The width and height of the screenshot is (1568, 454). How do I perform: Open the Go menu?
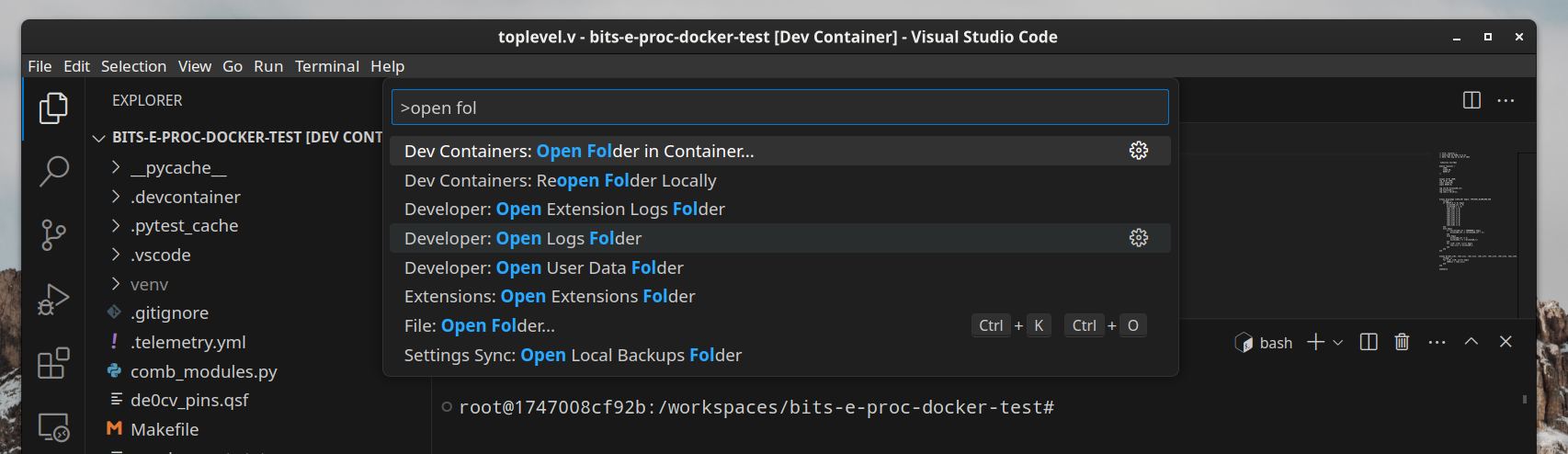[x=233, y=66]
